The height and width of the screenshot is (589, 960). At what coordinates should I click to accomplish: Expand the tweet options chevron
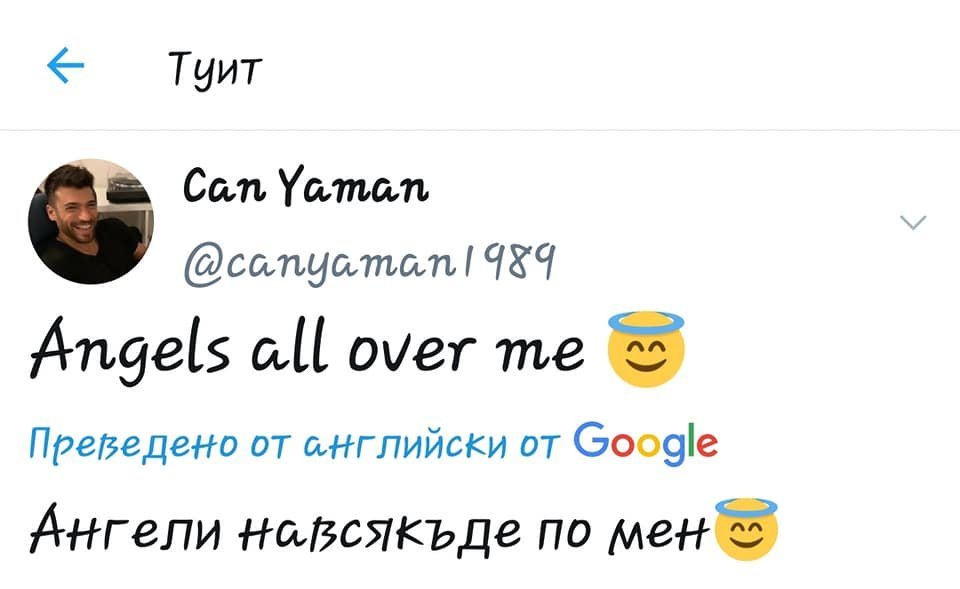point(913,222)
